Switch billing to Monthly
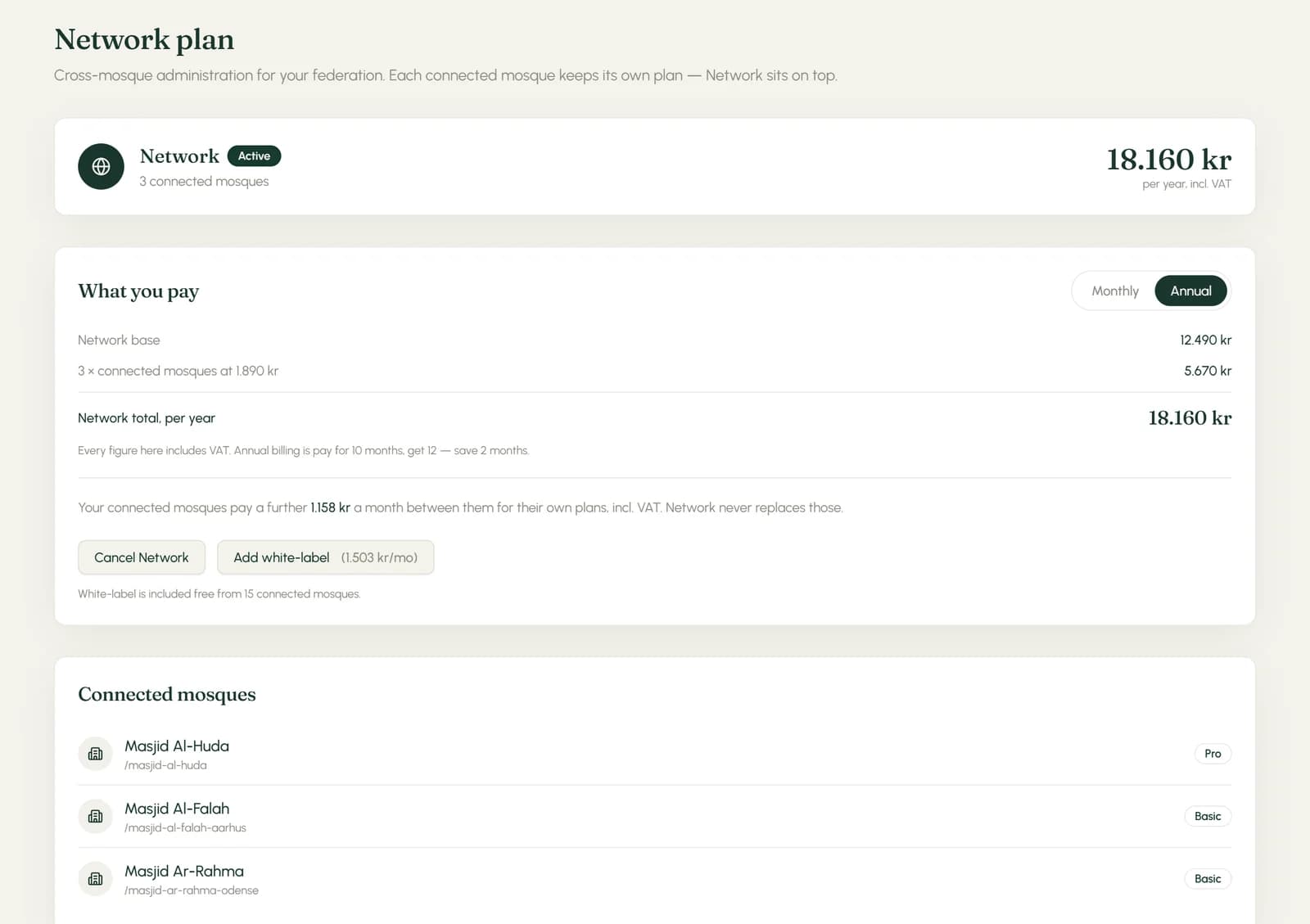Image resolution: width=1310 pixels, height=924 pixels. coord(1114,291)
